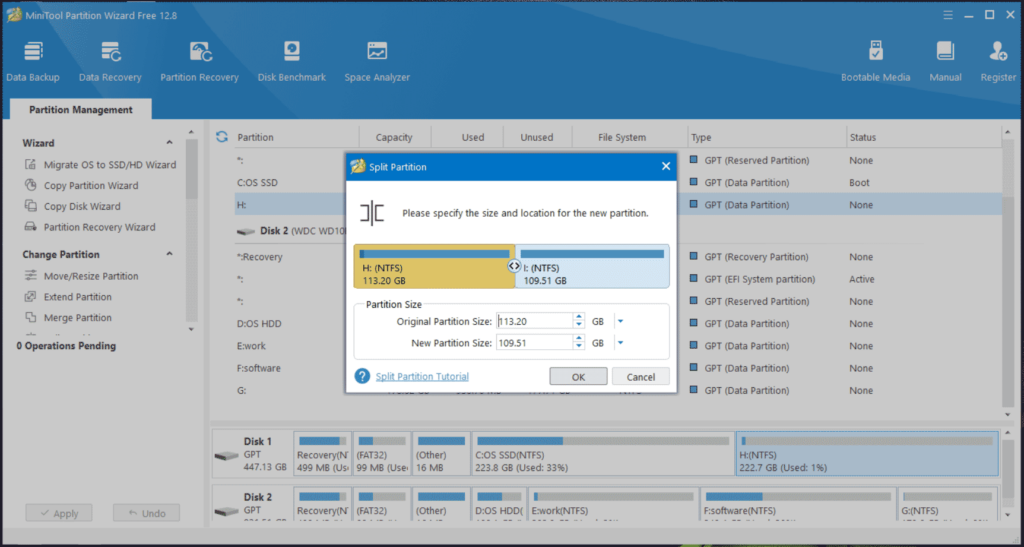Collapse the Wizard section
The height and width of the screenshot is (547, 1024).
[x=170, y=143]
